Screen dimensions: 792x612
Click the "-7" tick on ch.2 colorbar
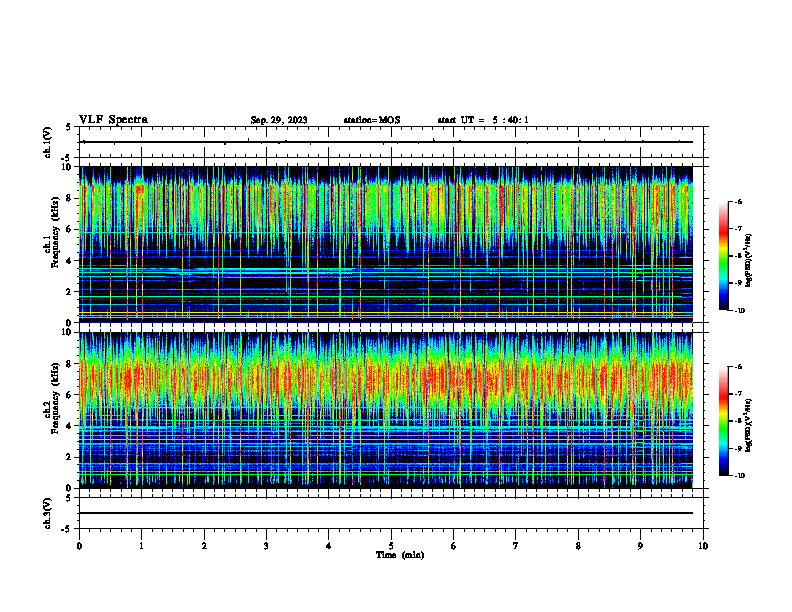coord(739,394)
